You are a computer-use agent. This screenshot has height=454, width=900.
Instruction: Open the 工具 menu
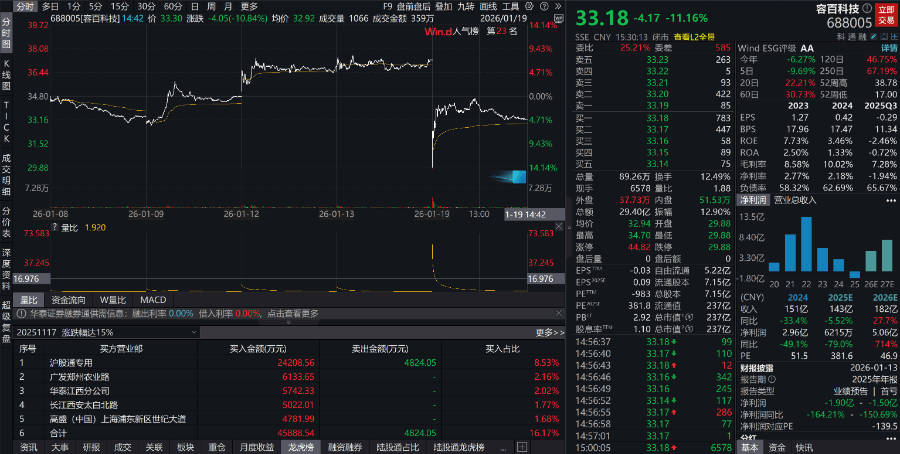[510, 6]
